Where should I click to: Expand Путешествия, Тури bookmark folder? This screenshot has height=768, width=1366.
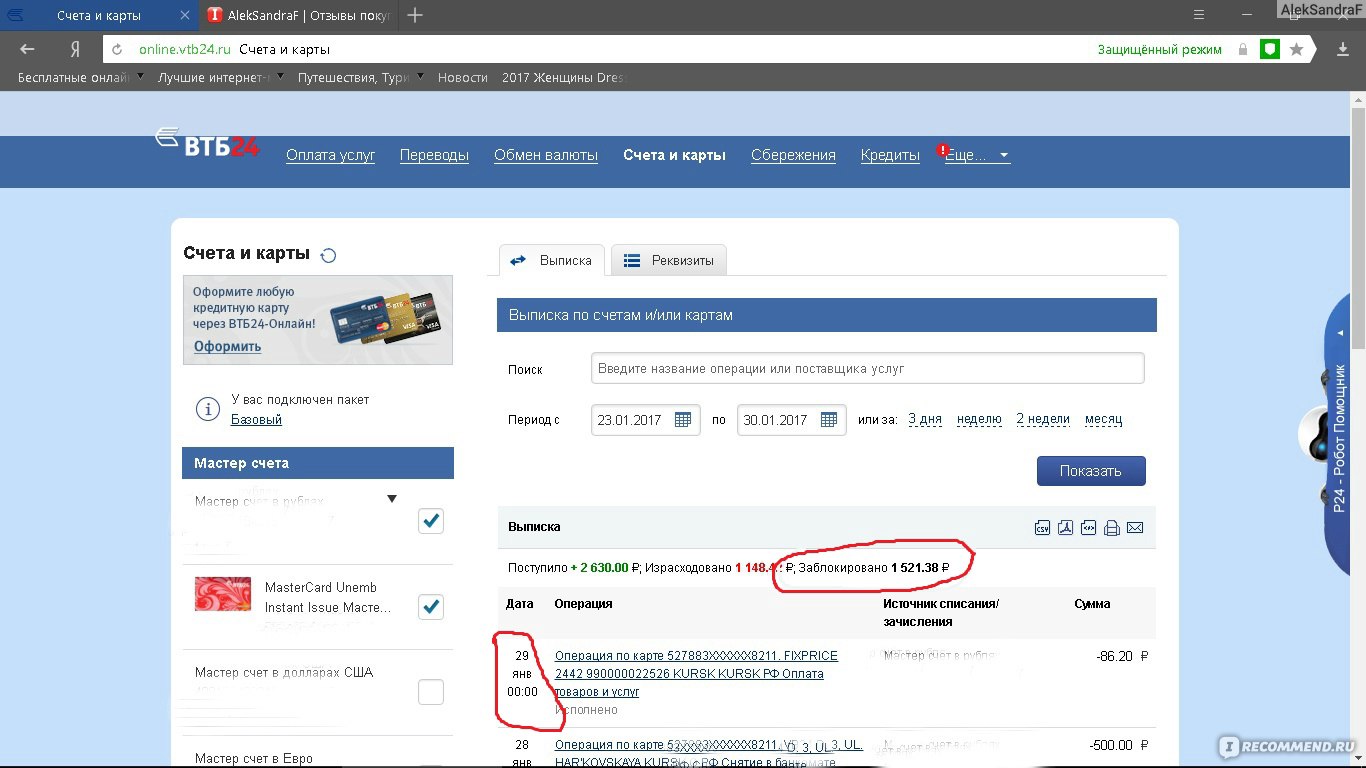420,77
